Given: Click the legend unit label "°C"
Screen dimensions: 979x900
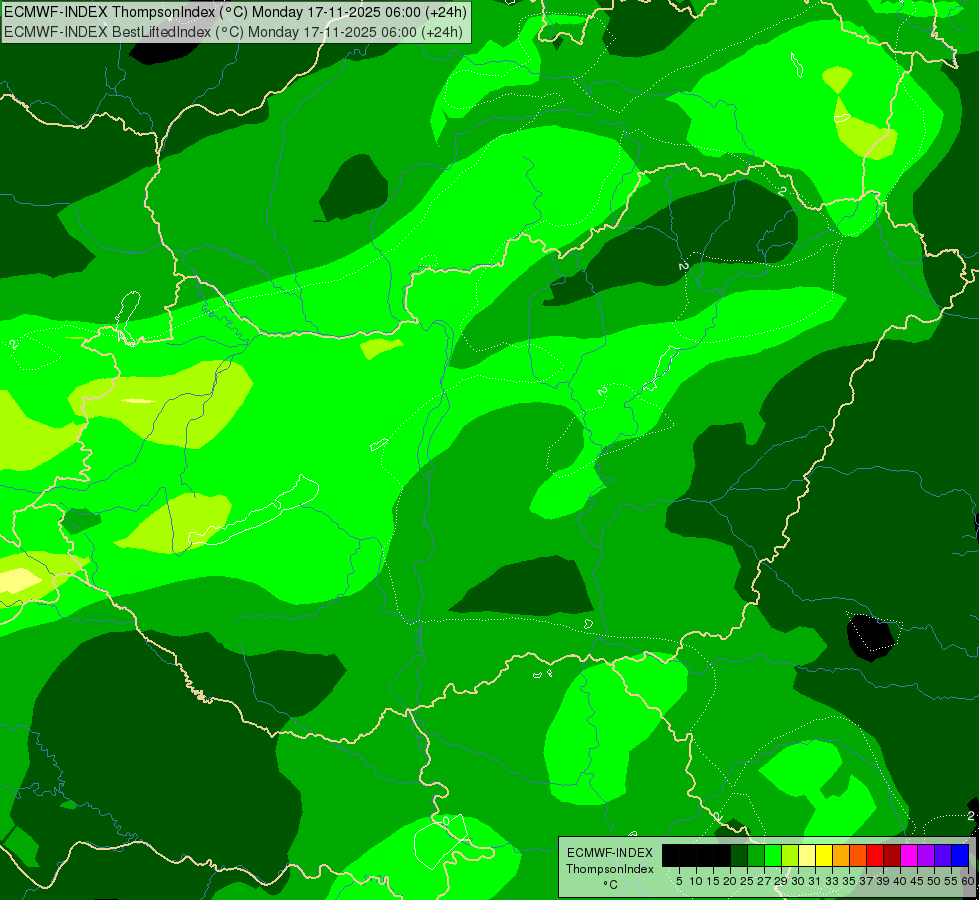Looking at the screenshot, I should click(x=611, y=885).
